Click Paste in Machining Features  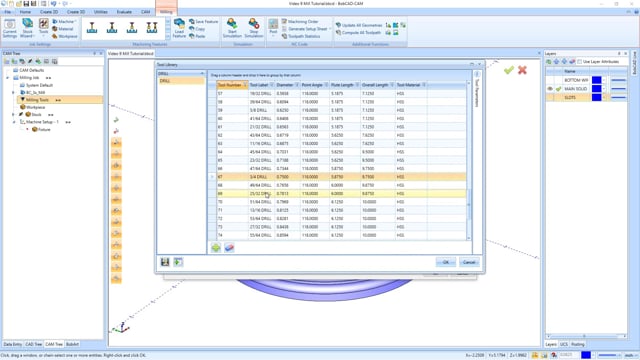197,36
